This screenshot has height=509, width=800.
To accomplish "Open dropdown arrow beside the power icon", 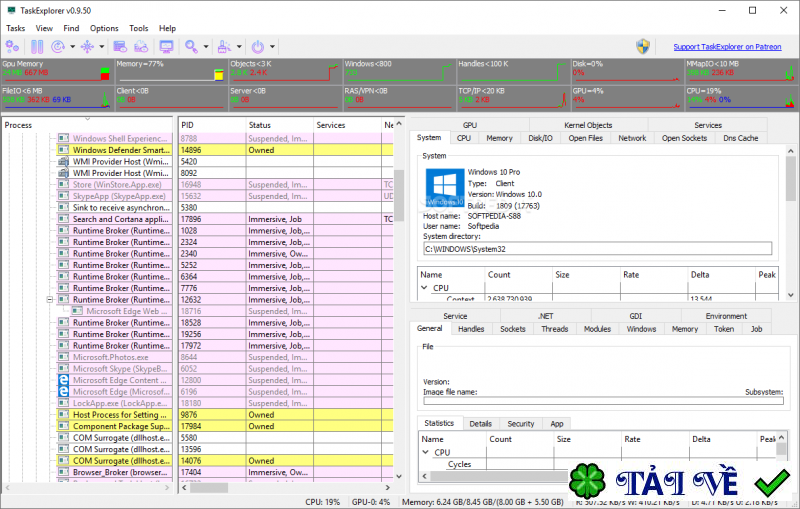I will 272,47.
